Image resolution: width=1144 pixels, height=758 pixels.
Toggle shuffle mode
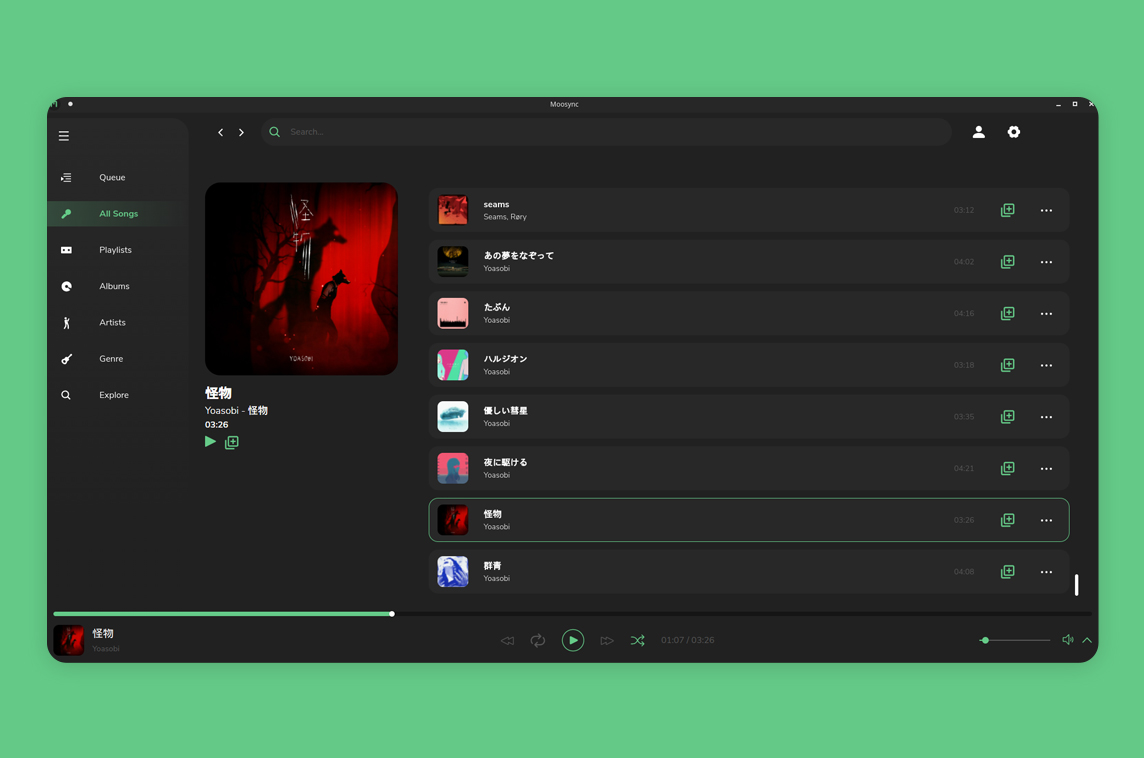pyautogui.click(x=638, y=641)
